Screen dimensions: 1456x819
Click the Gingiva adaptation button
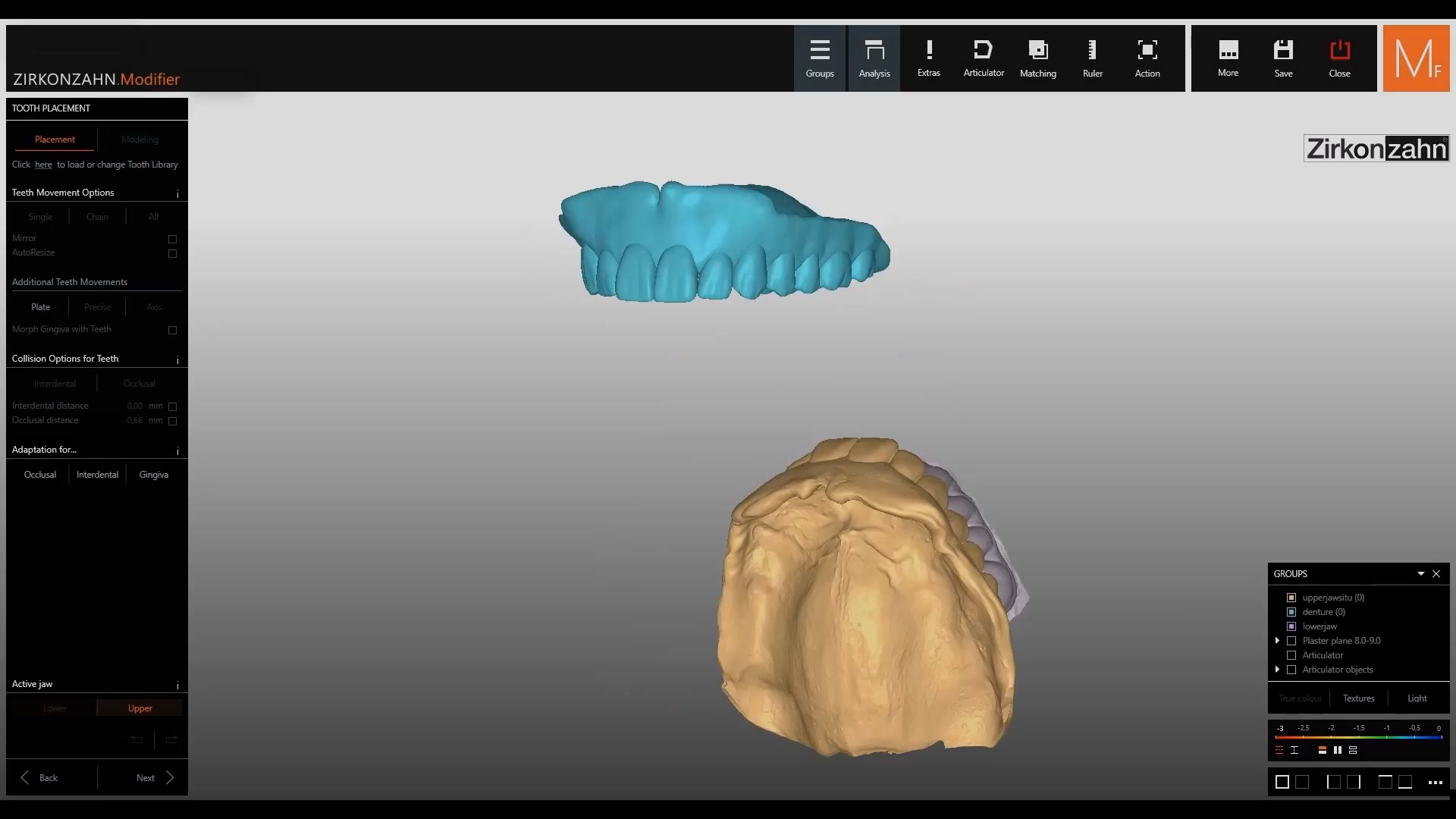[x=154, y=475]
